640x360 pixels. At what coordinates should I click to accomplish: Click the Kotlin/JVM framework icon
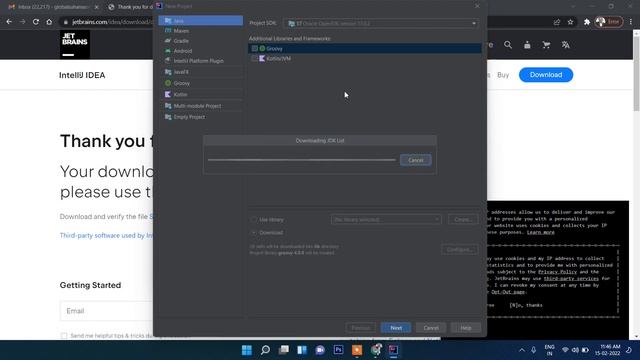(x=262, y=58)
